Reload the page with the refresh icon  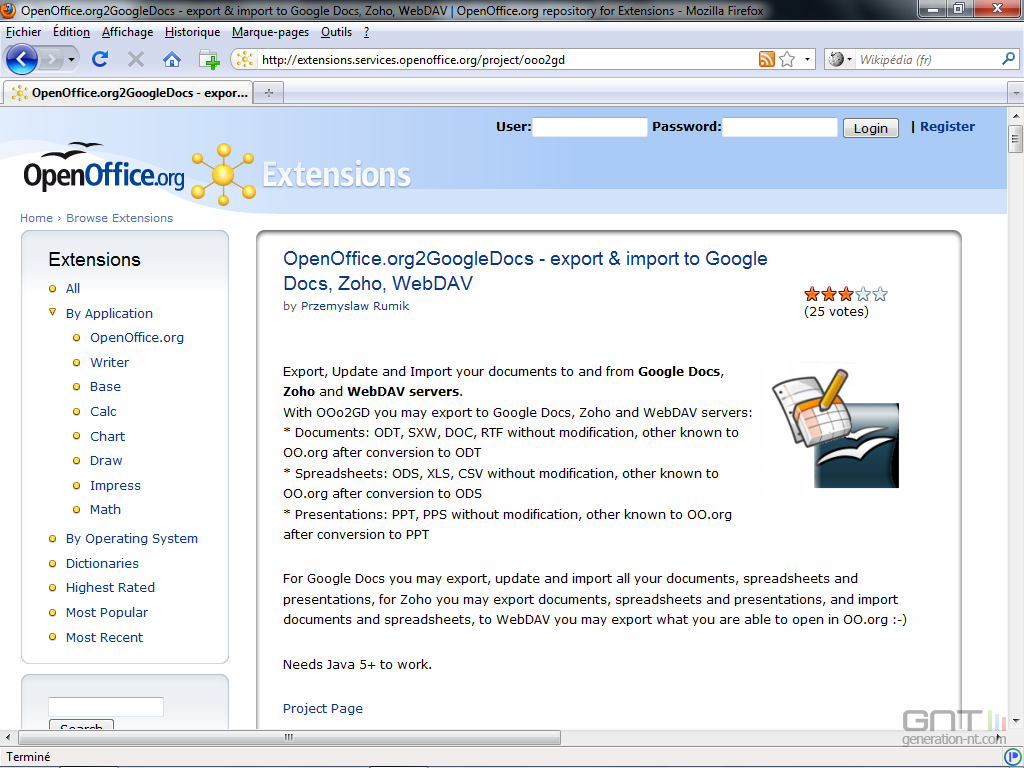point(100,60)
